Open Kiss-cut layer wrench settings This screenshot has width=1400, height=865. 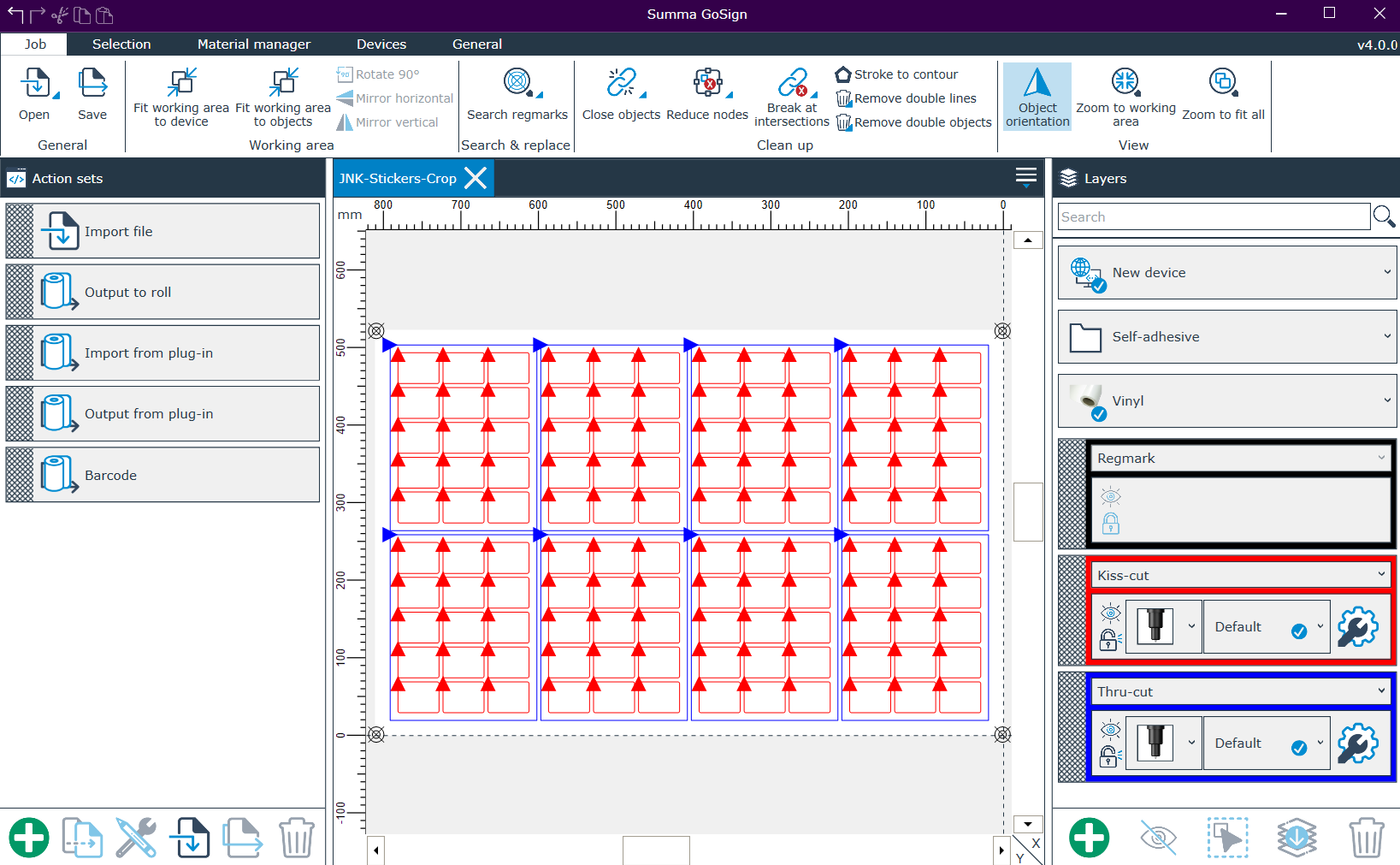1356,627
